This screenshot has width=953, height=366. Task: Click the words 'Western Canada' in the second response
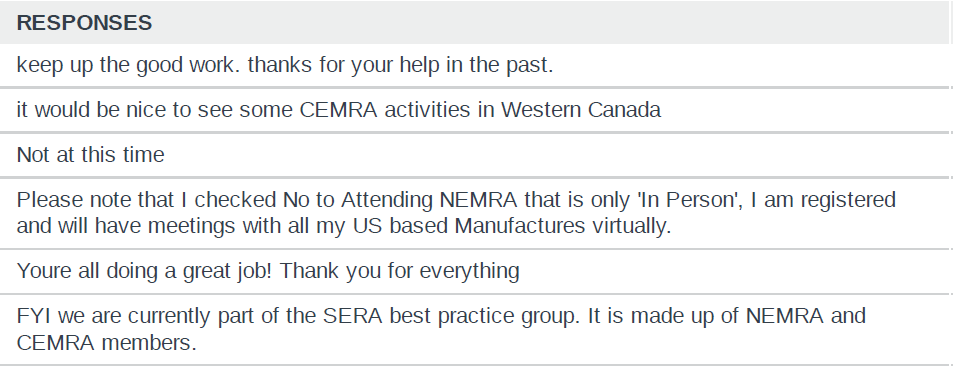[580, 110]
